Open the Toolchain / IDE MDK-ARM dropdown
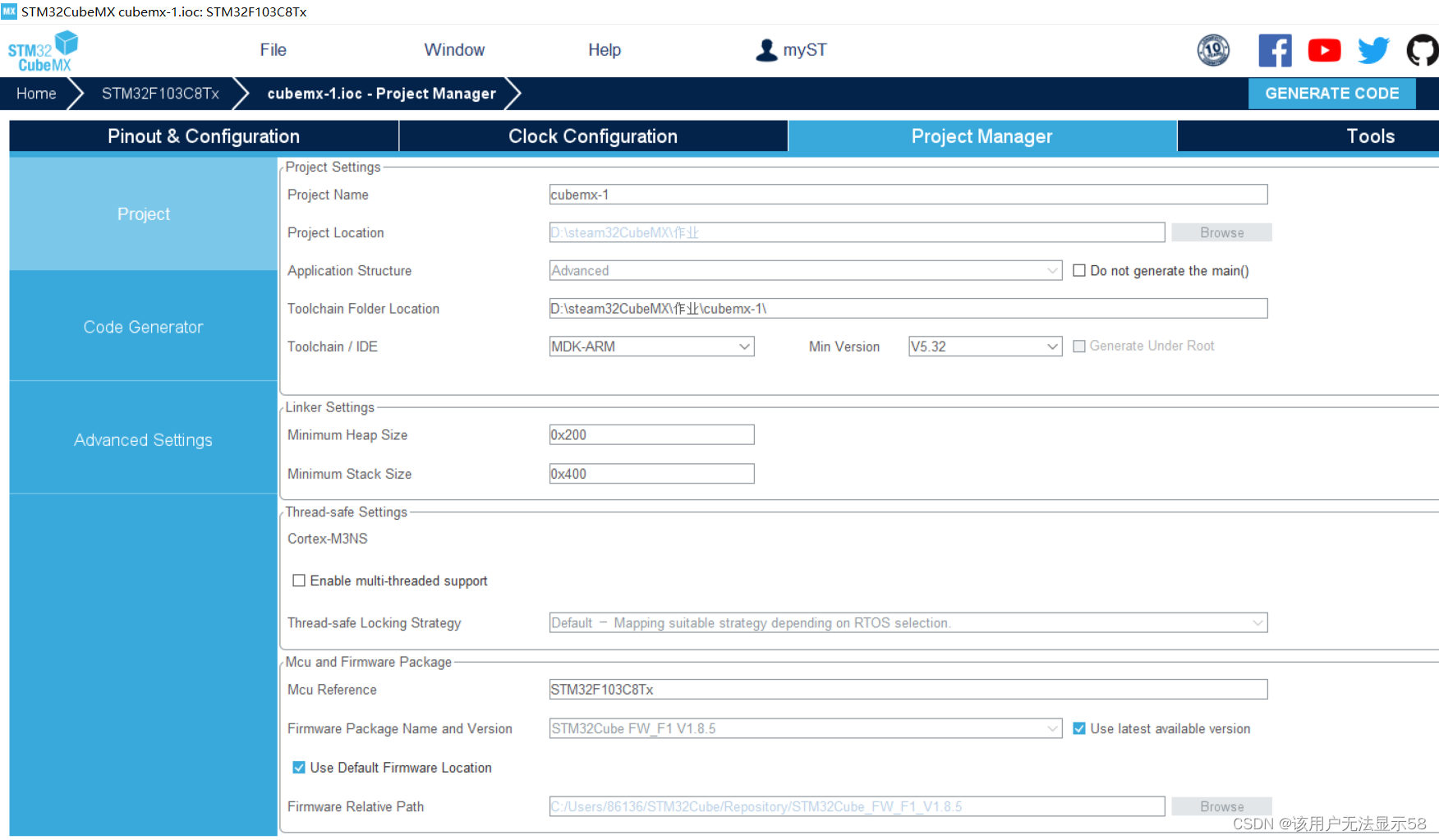The height and width of the screenshot is (840, 1439). pyautogui.click(x=651, y=347)
